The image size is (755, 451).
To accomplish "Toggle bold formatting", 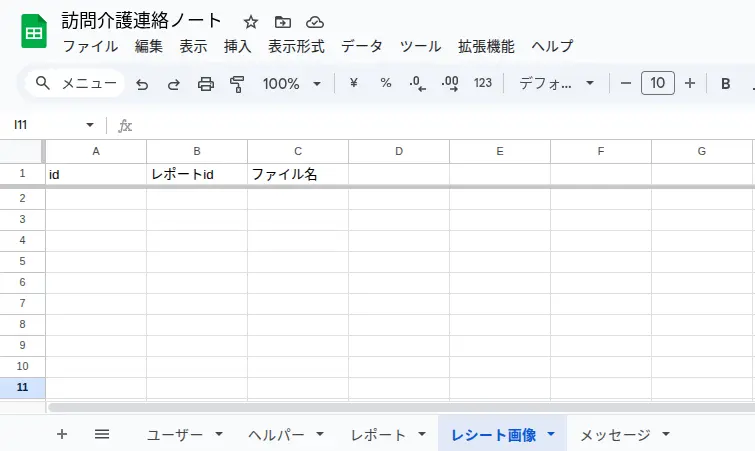I will pos(725,84).
